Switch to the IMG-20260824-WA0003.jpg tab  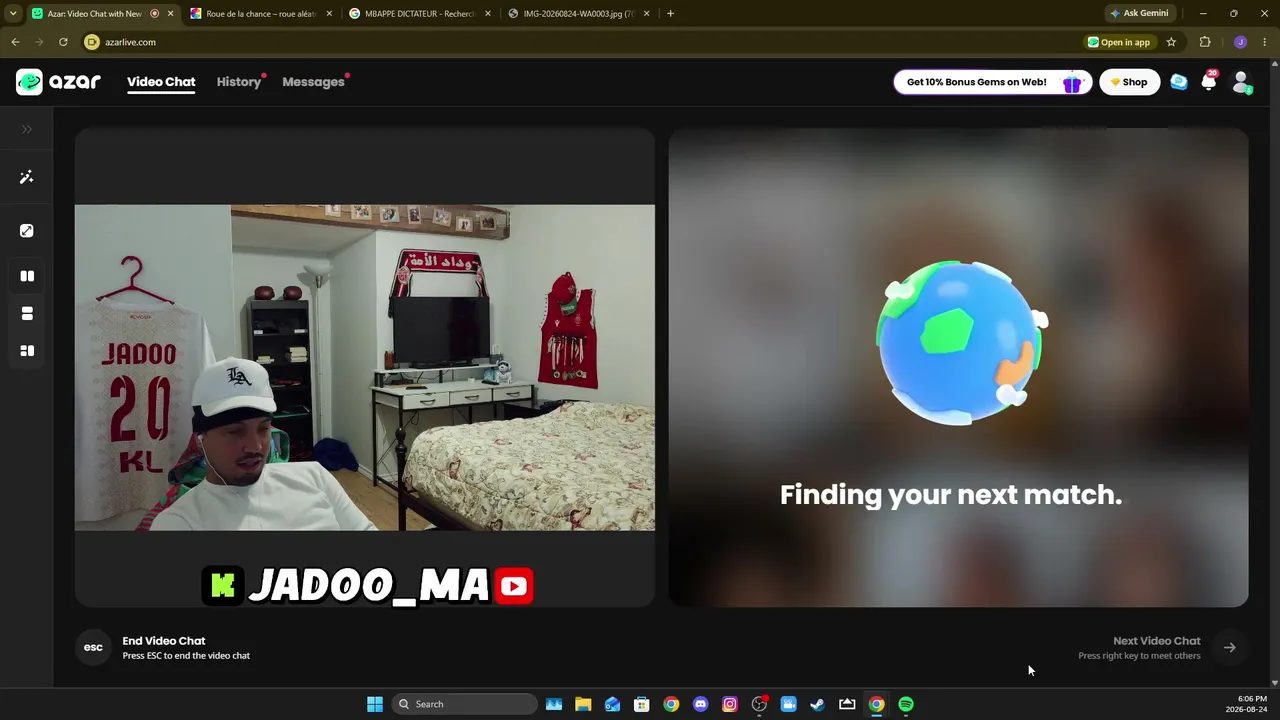click(580, 14)
